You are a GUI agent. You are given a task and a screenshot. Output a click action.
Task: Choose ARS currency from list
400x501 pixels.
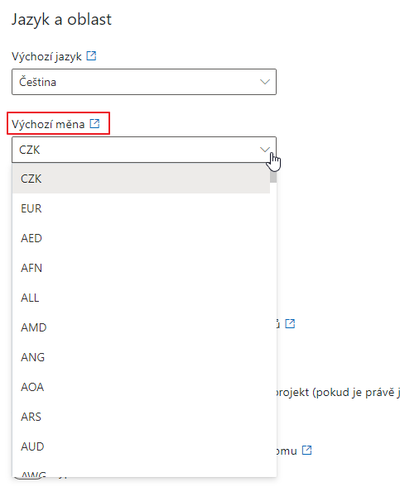pyautogui.click(x=141, y=416)
